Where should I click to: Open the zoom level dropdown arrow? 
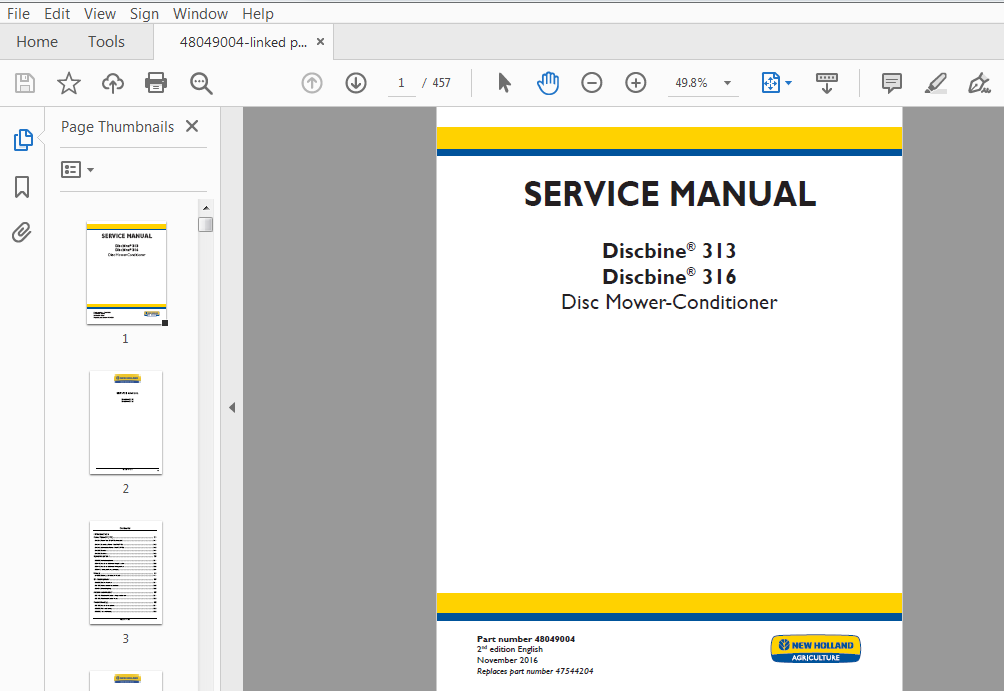727,83
